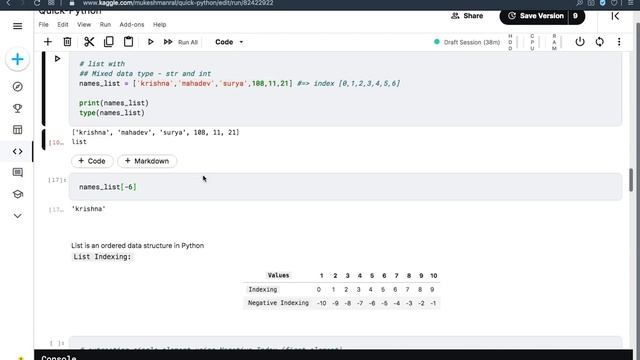This screenshot has width=640, height=360.
Task: Paste the cell with the clipboard icon
Action: point(129,42)
